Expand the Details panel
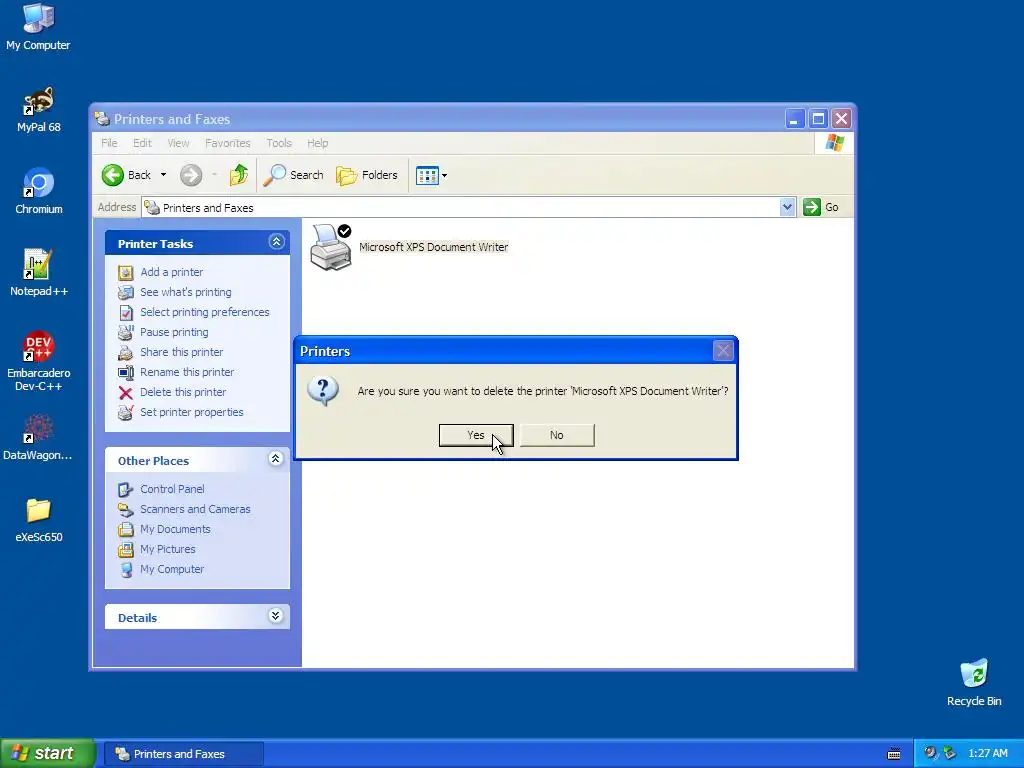 [276, 616]
